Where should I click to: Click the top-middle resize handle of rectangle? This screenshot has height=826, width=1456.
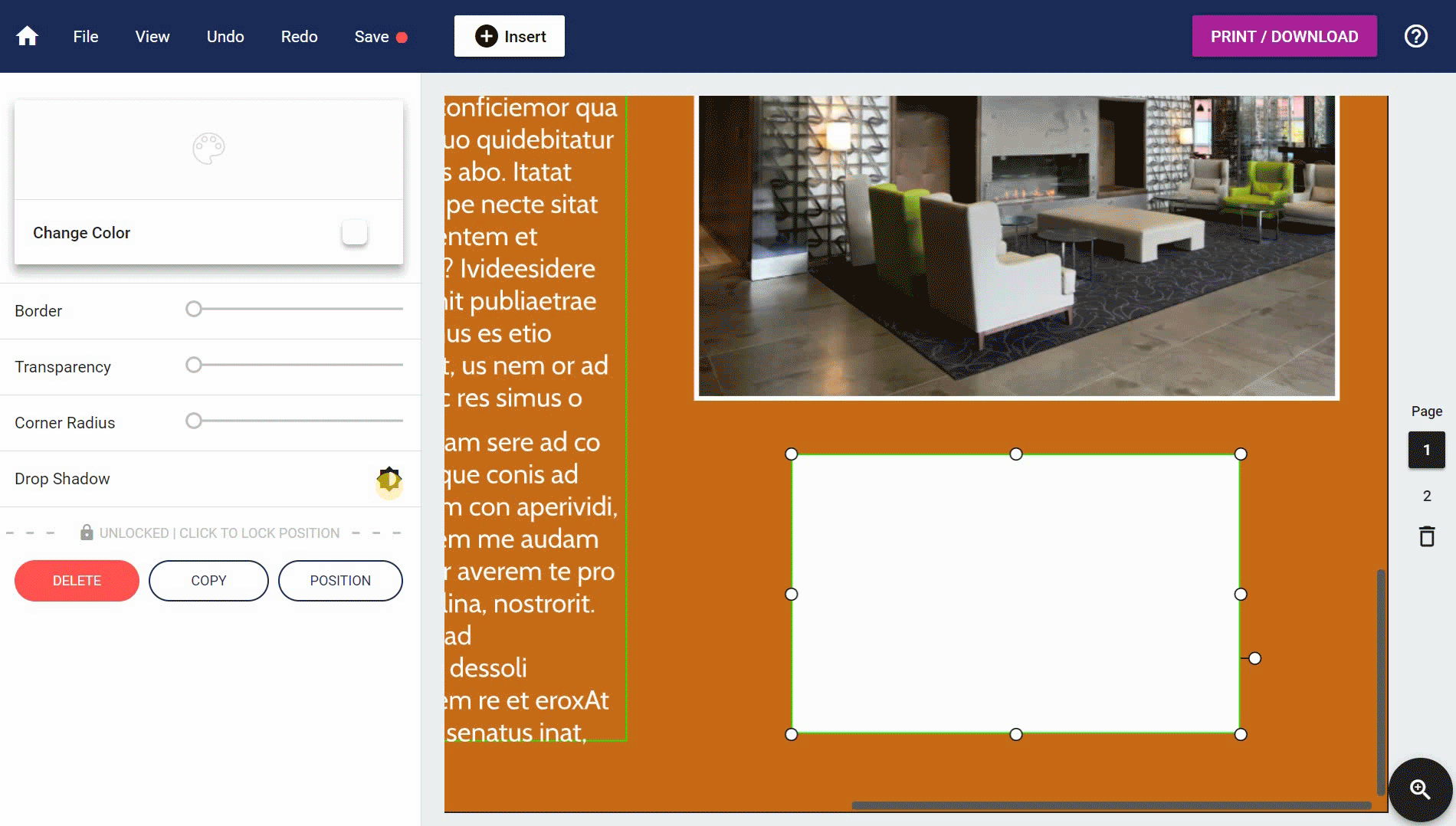point(1016,454)
